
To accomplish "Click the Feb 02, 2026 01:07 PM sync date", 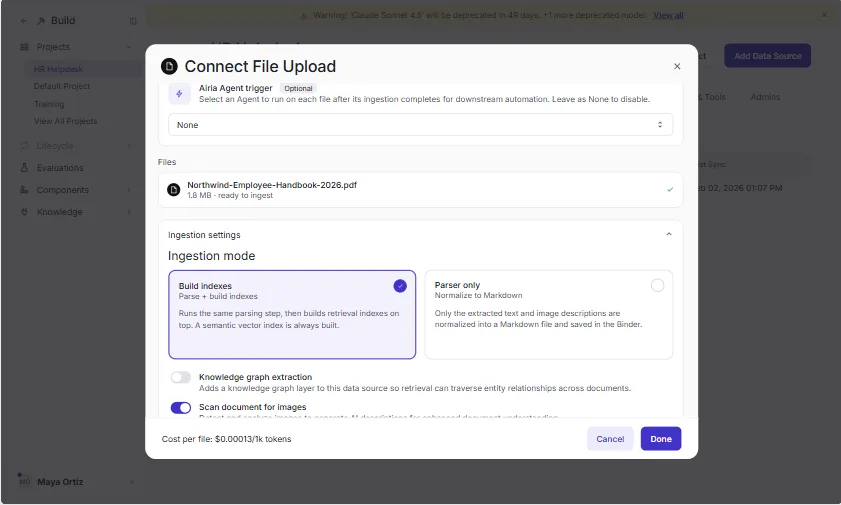I will tap(740, 188).
